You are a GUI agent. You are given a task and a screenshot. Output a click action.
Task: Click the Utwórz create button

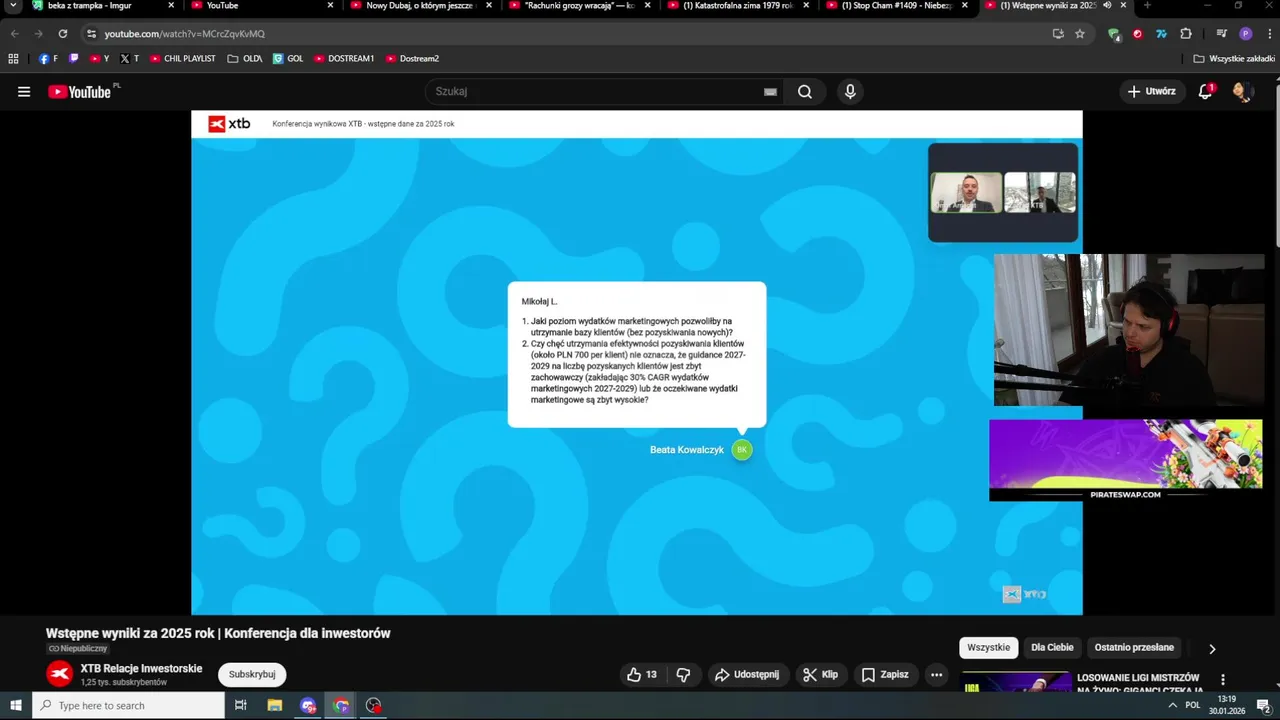pyautogui.click(x=1152, y=91)
